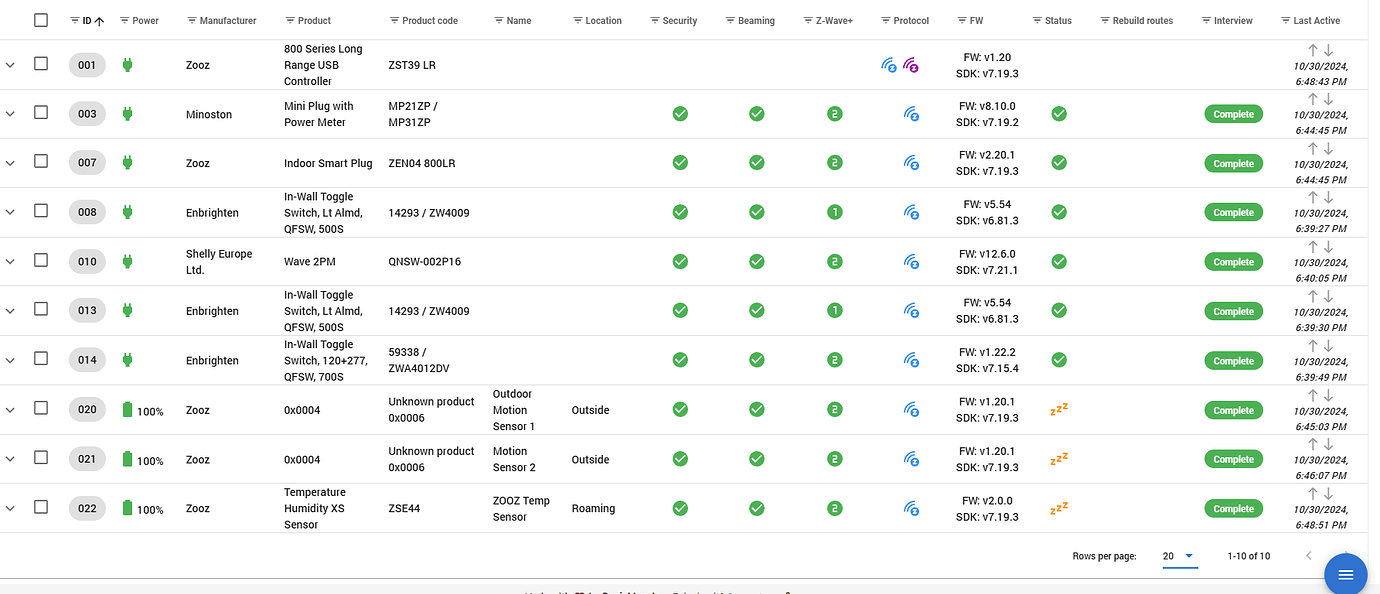Click the previous page arrow in pagination
This screenshot has width=1380, height=594.
click(1308, 555)
